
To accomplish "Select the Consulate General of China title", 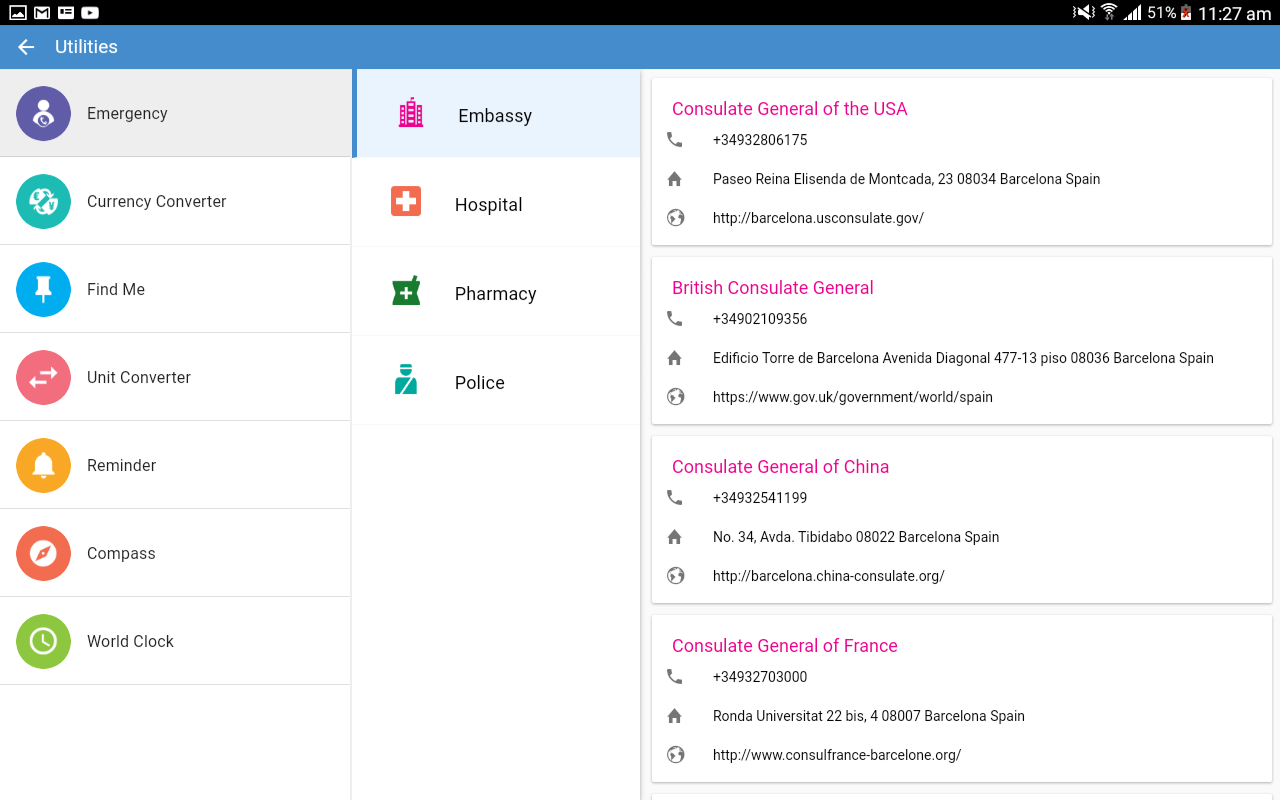I will tap(780, 467).
